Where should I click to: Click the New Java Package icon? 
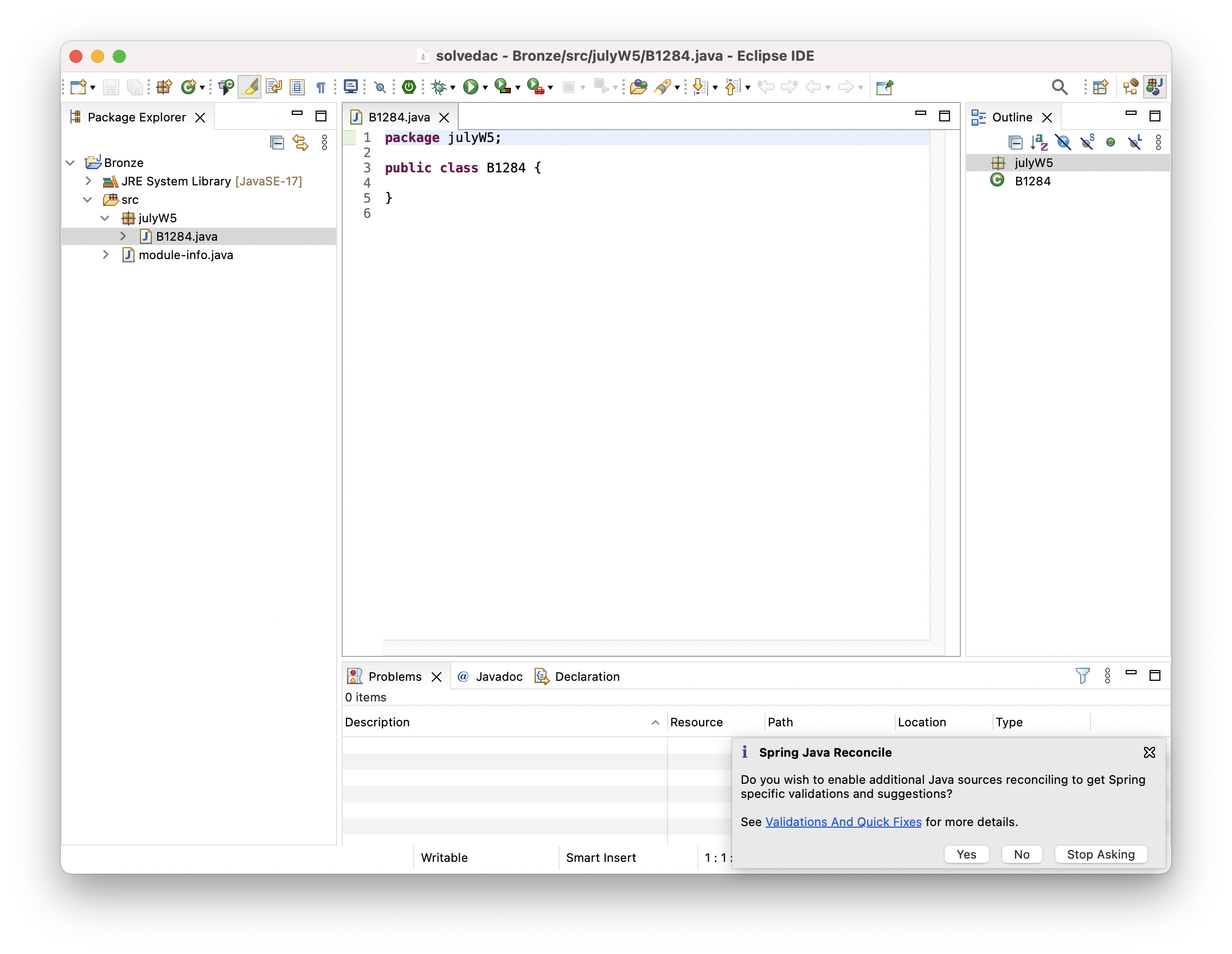[x=164, y=87]
